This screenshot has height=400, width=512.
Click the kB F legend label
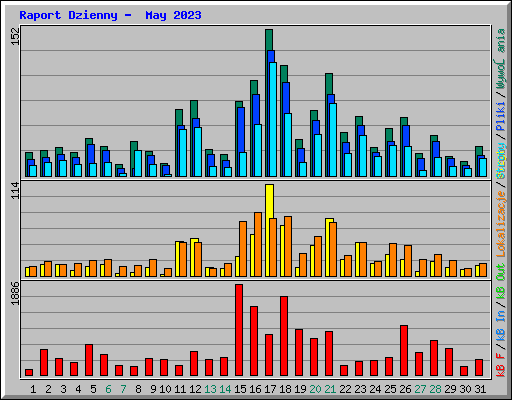point(500,365)
